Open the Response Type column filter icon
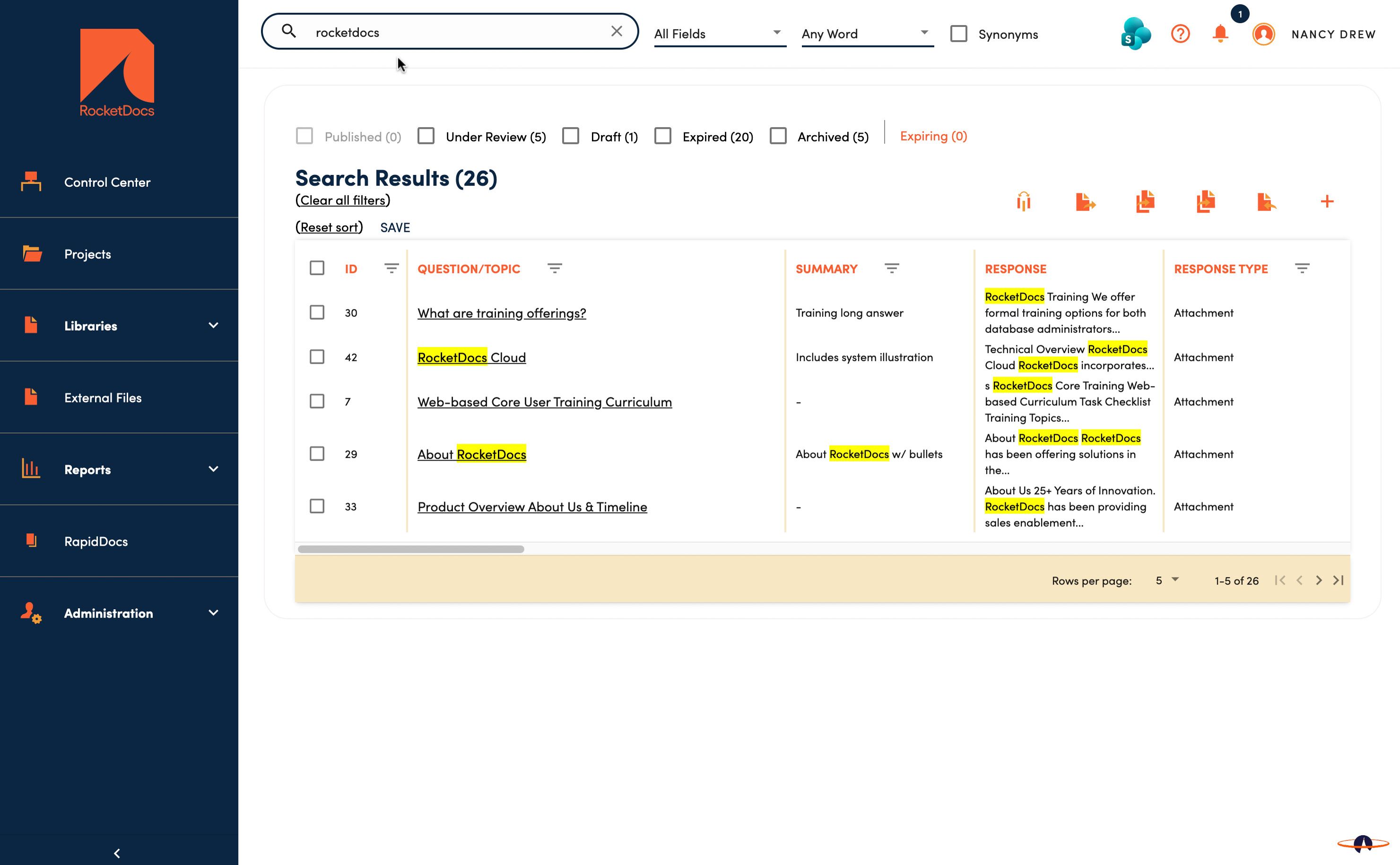1400x865 pixels. 1302,268
